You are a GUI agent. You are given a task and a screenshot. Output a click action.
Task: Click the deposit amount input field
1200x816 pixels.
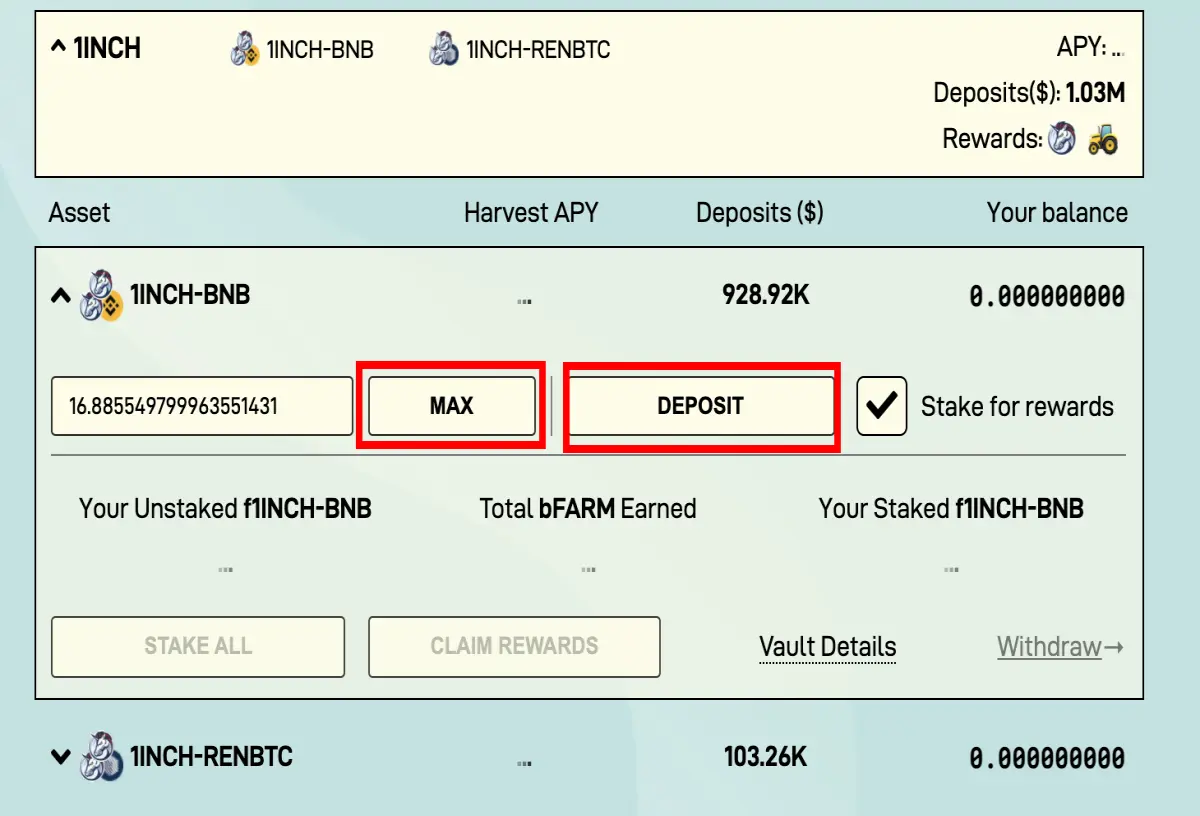pyautogui.click(x=202, y=406)
